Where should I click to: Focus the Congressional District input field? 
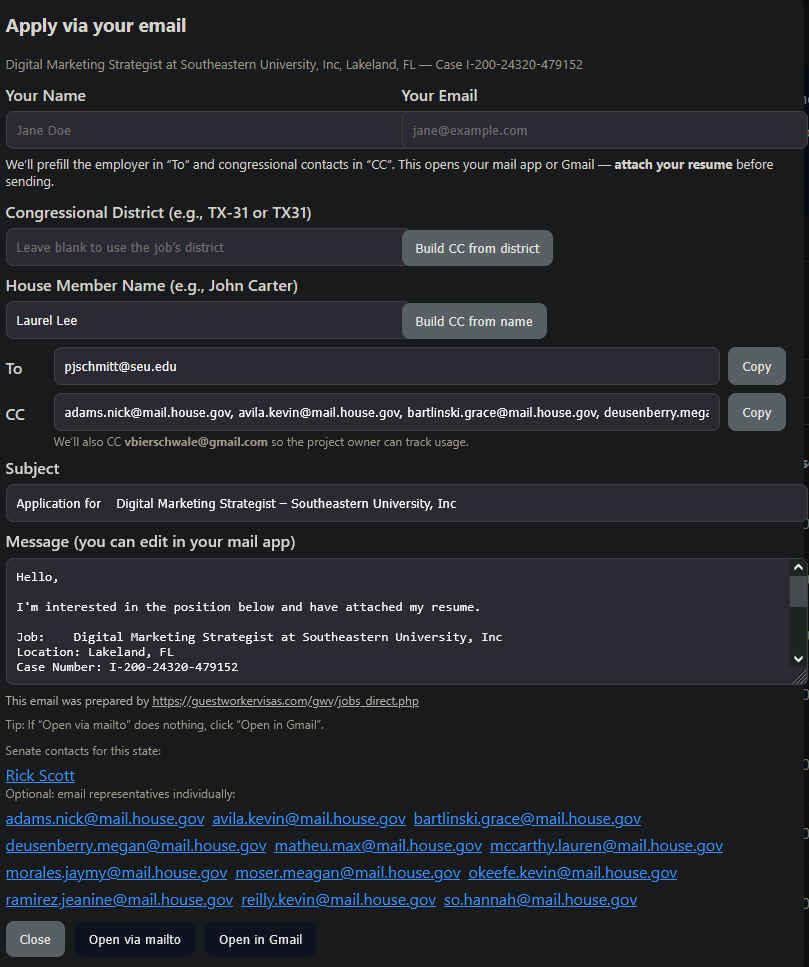204,247
